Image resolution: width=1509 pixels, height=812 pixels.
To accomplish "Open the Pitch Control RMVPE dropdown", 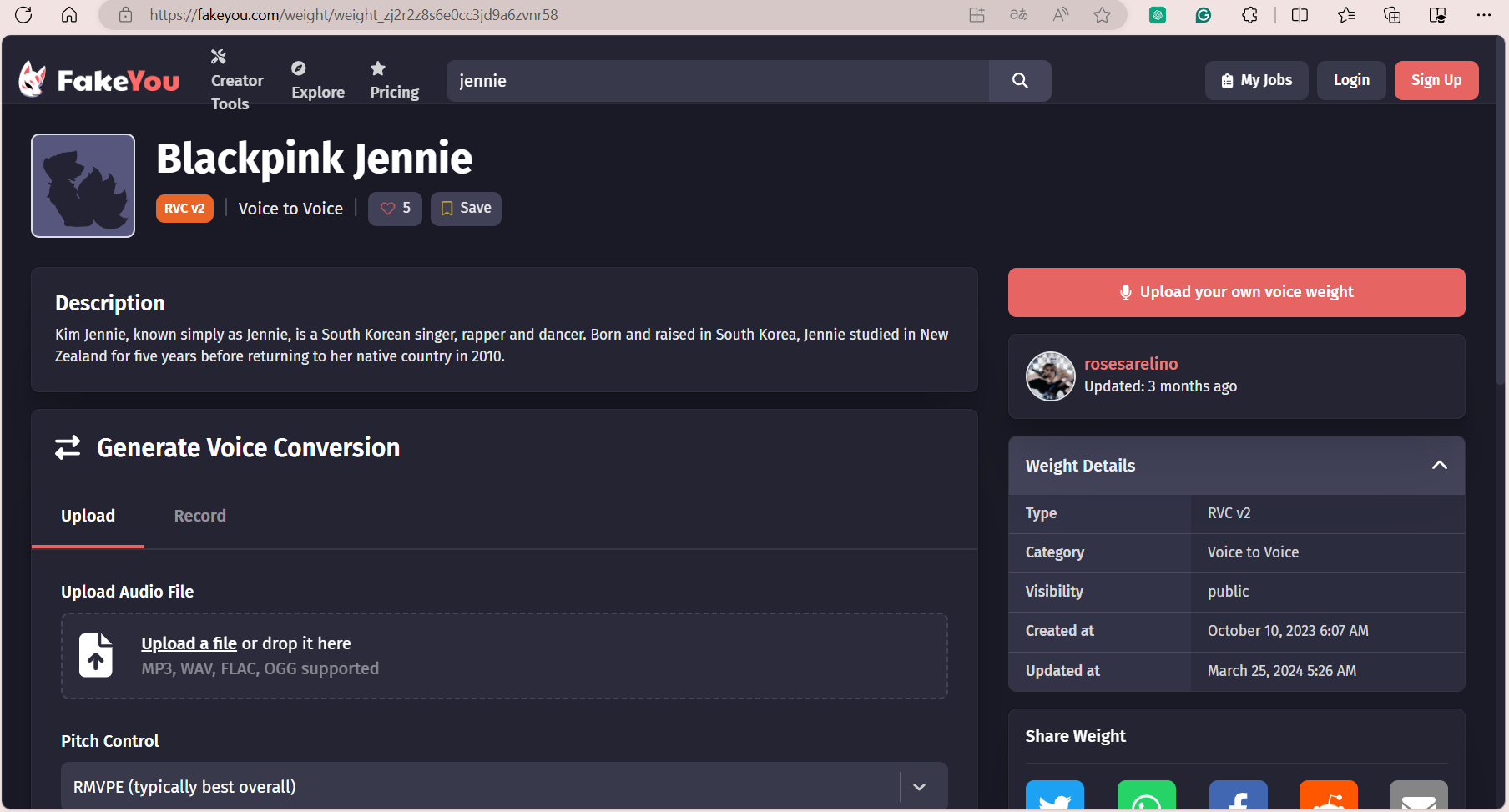I will pyautogui.click(x=504, y=786).
